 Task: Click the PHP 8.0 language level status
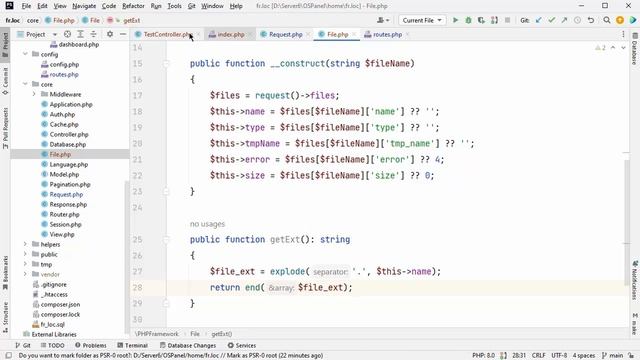(483, 356)
